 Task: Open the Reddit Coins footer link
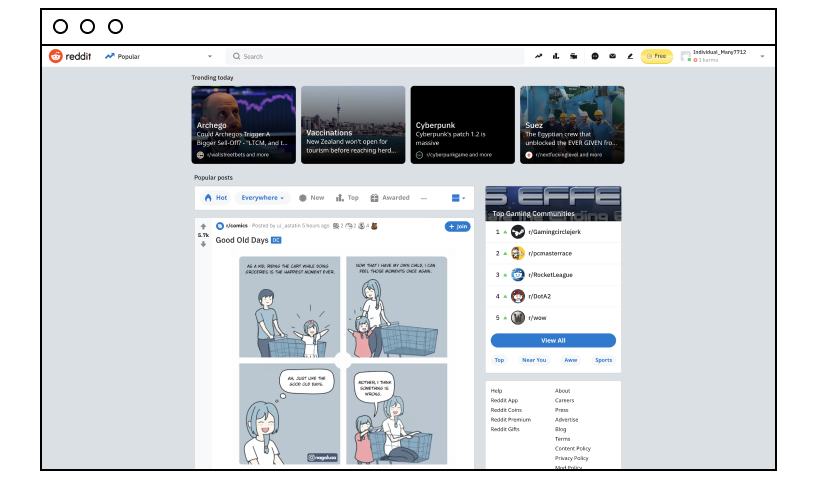tap(506, 410)
